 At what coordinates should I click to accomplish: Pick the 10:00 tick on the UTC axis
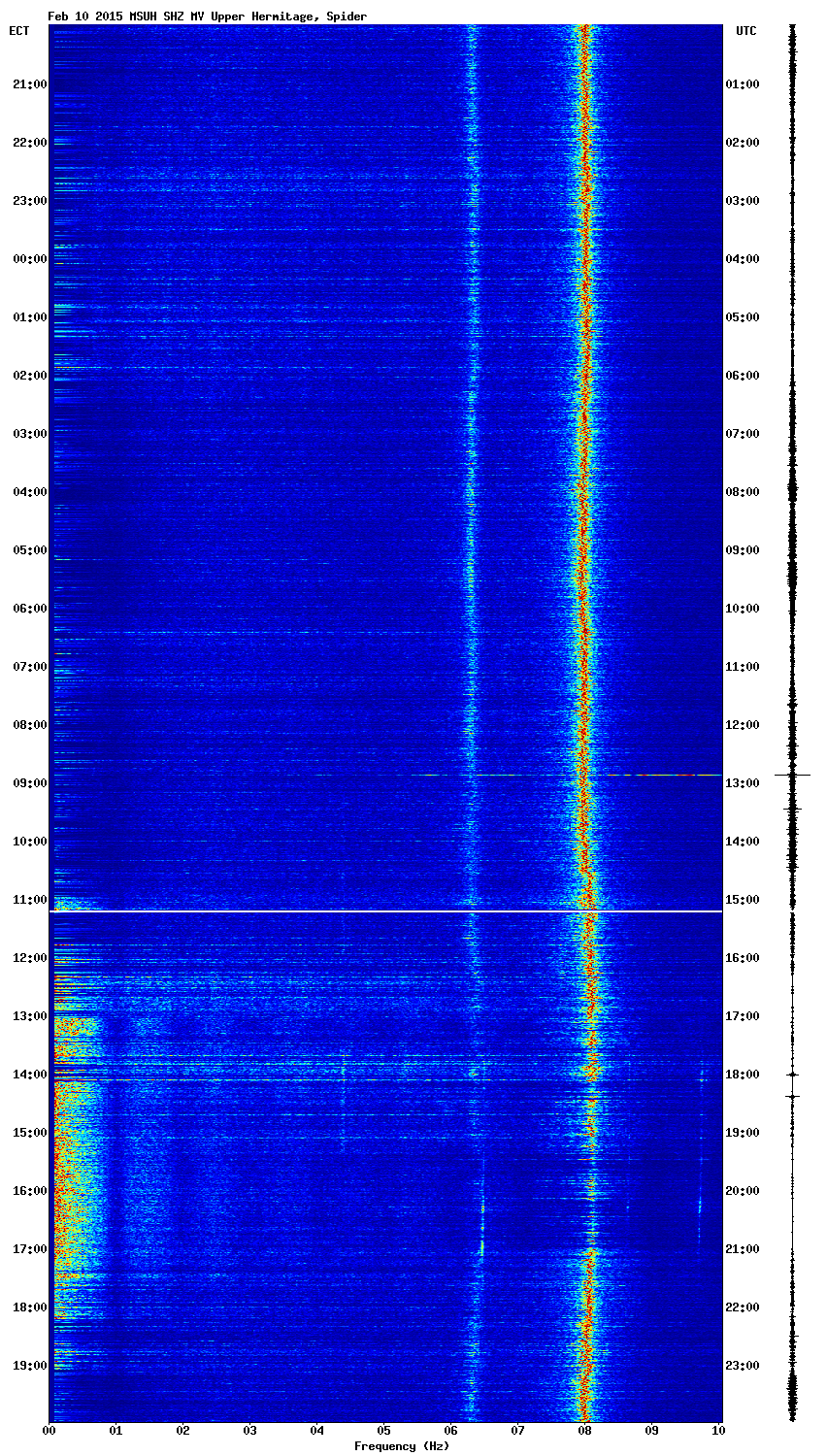coord(743,609)
